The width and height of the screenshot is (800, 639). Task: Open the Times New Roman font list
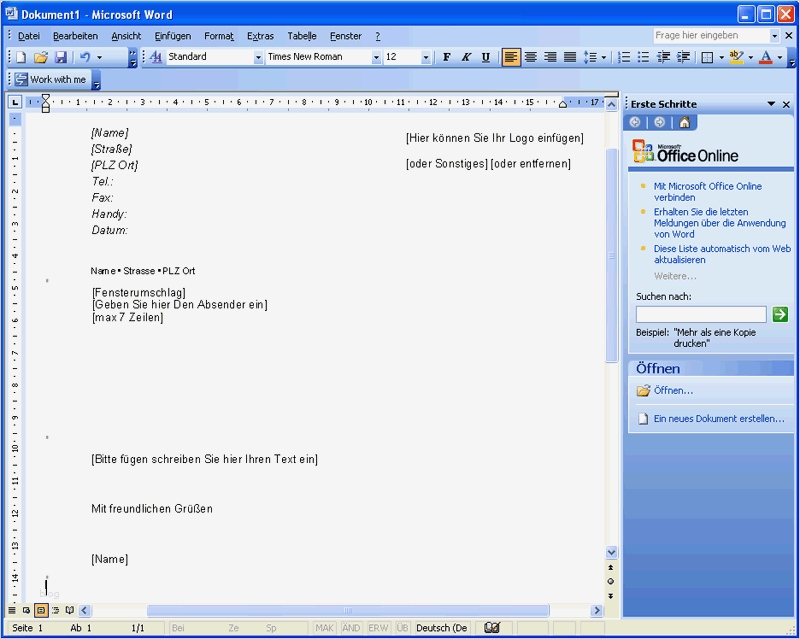[x=377, y=57]
